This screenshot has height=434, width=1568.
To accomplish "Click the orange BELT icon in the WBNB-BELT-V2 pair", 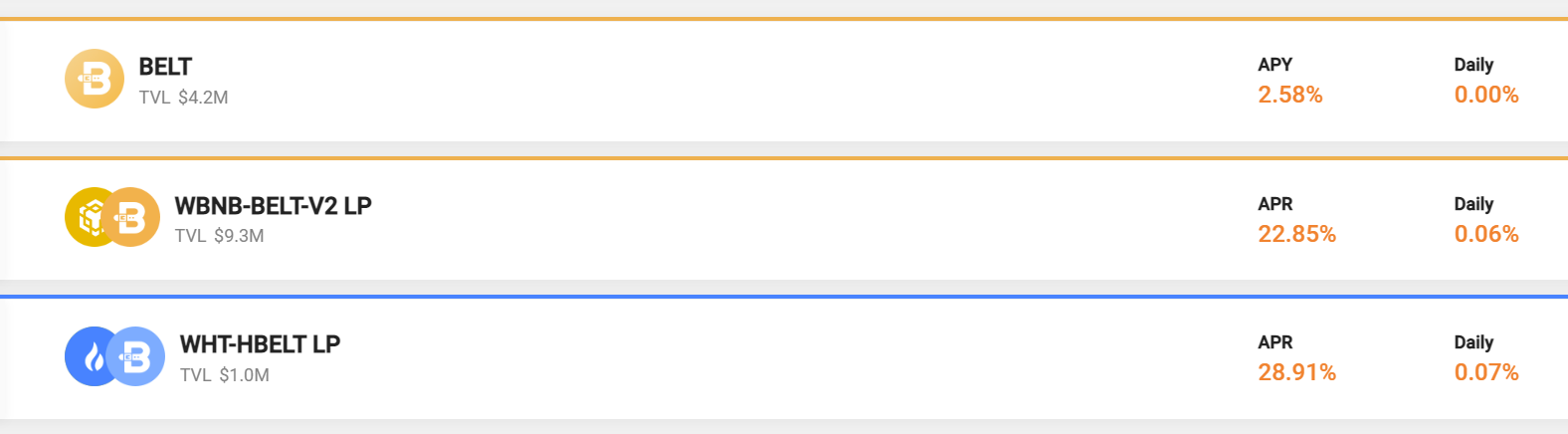I will tap(133, 217).
